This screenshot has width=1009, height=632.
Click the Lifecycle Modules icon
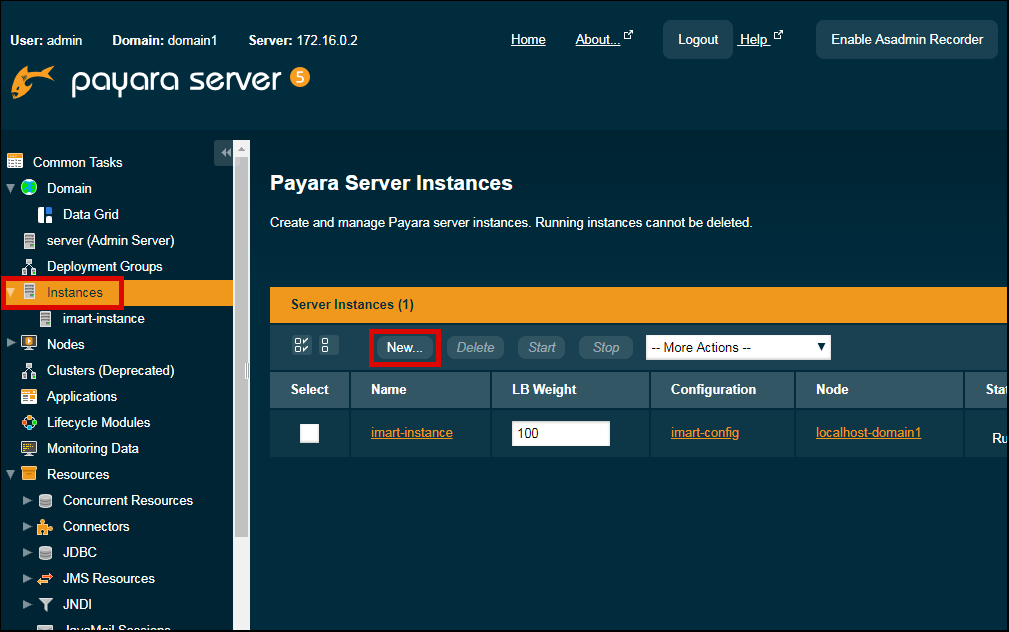(29, 423)
